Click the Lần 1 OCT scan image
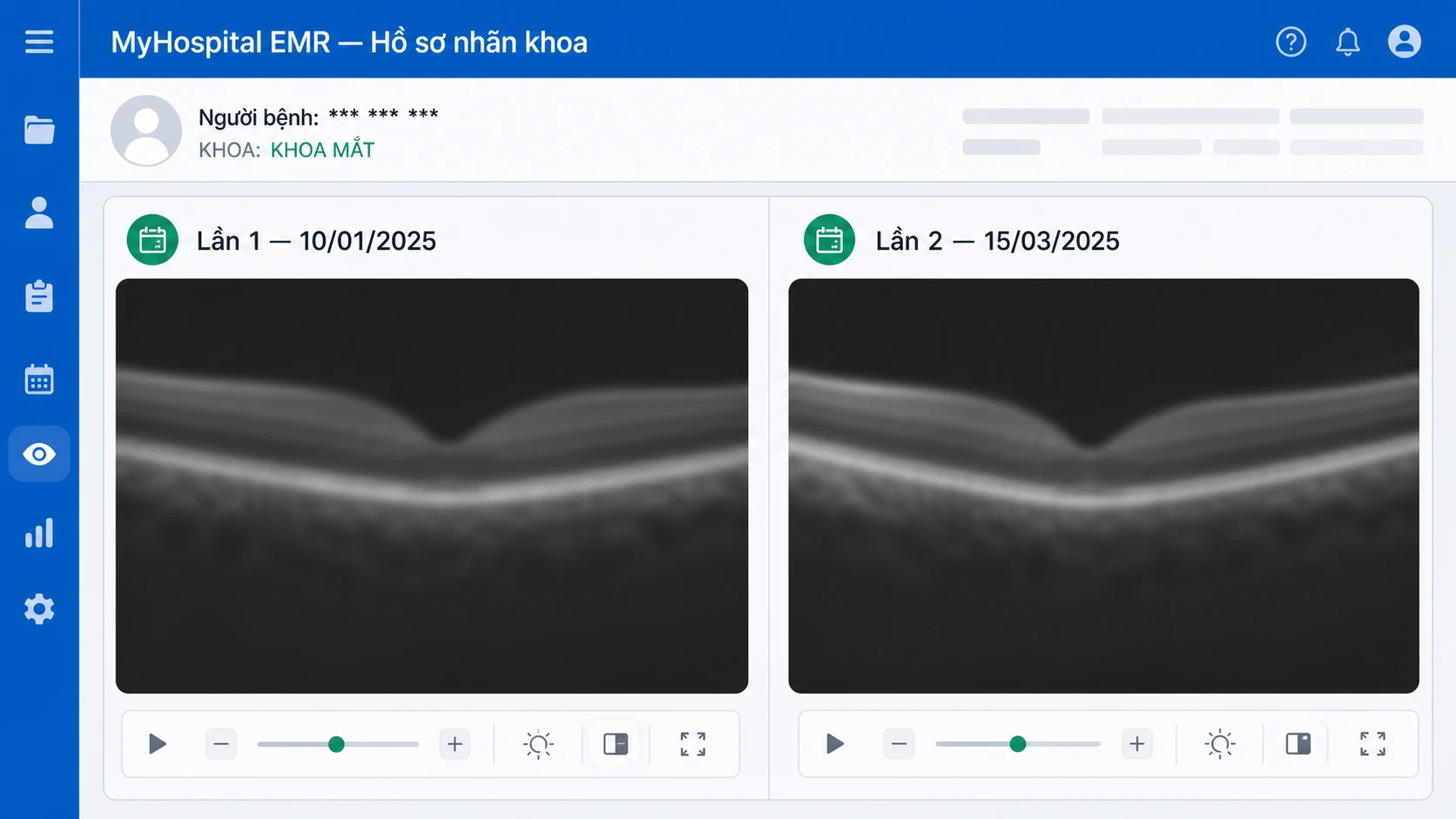1456x819 pixels. [x=432, y=486]
